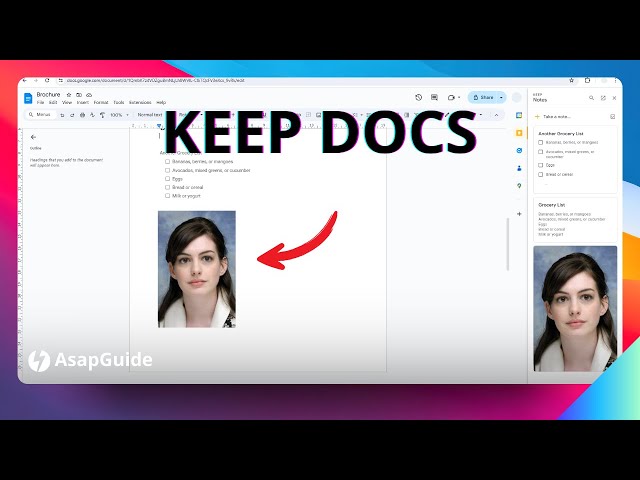The height and width of the screenshot is (480, 640).
Task: Go back in the browser
Action: coord(25,81)
